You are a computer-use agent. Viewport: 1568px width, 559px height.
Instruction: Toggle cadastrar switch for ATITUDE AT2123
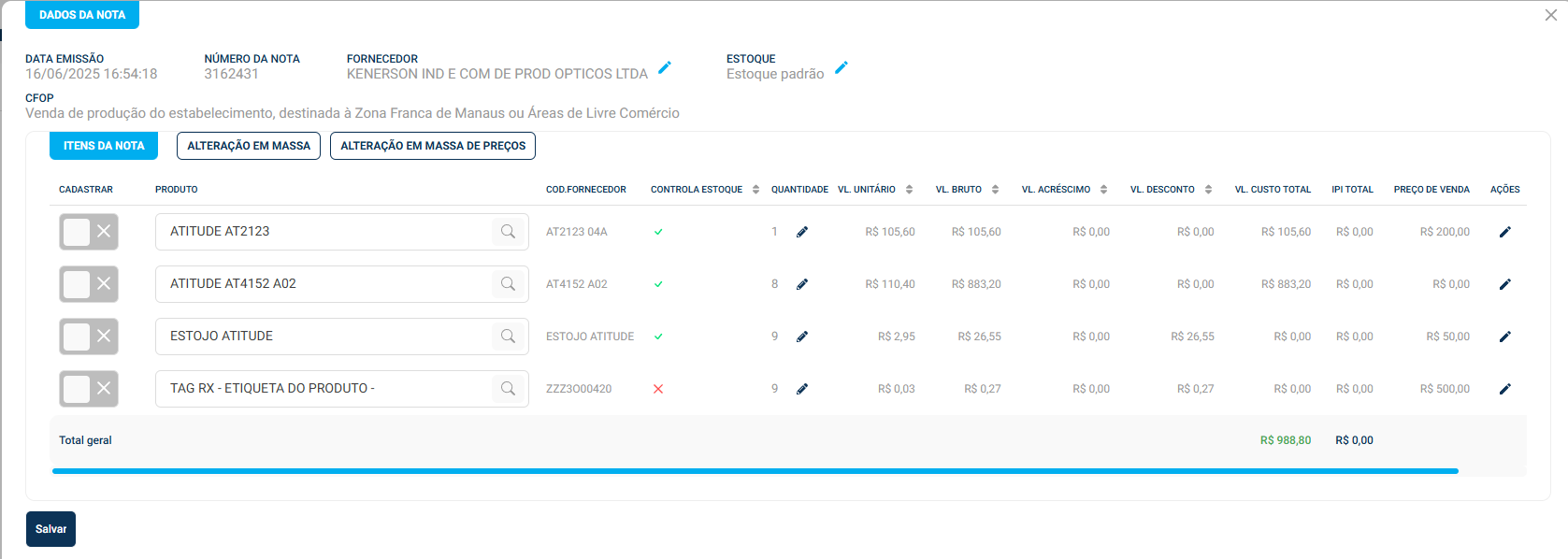coord(89,232)
